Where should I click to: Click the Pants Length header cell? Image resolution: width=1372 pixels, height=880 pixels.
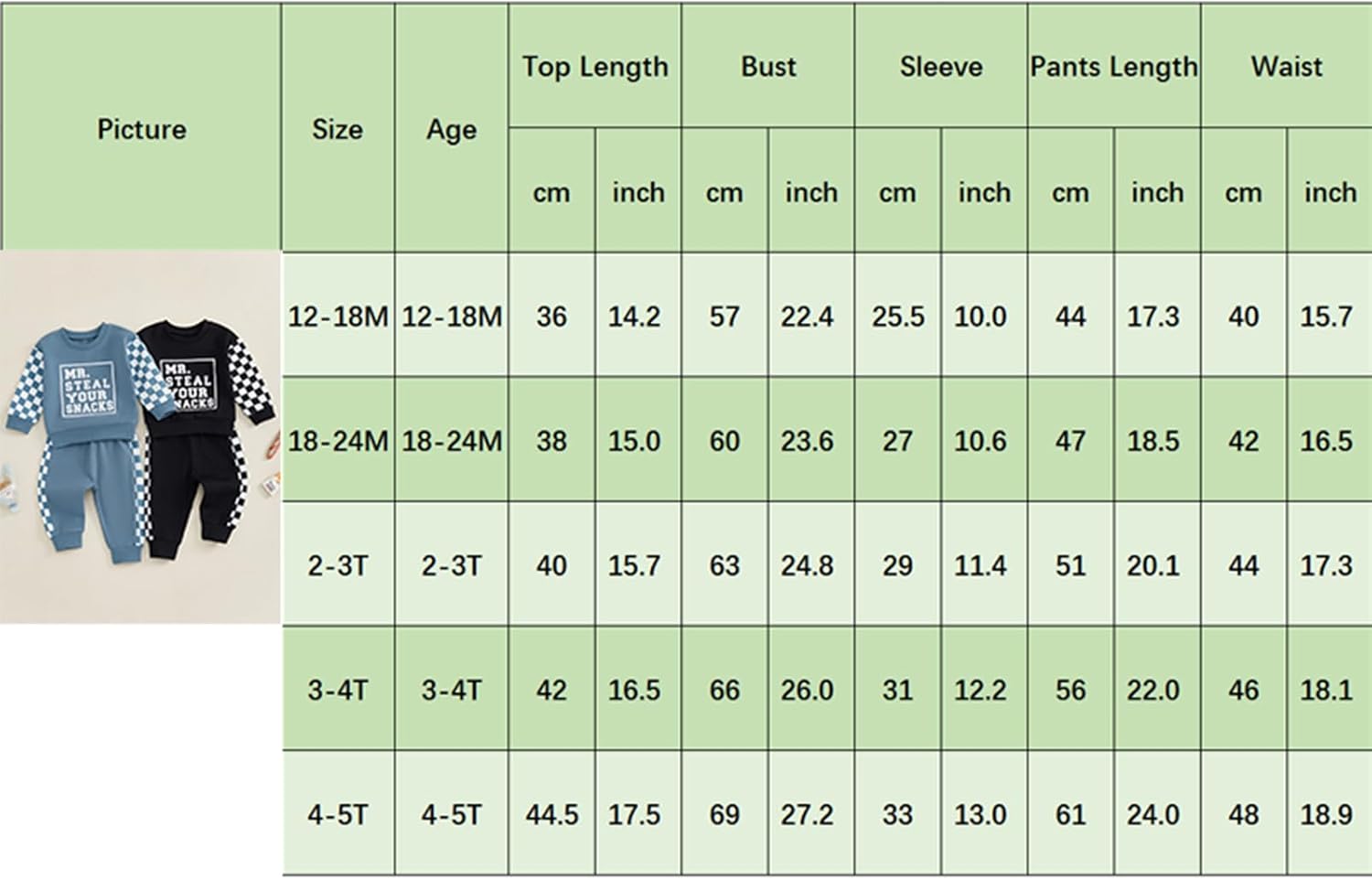point(1113,67)
